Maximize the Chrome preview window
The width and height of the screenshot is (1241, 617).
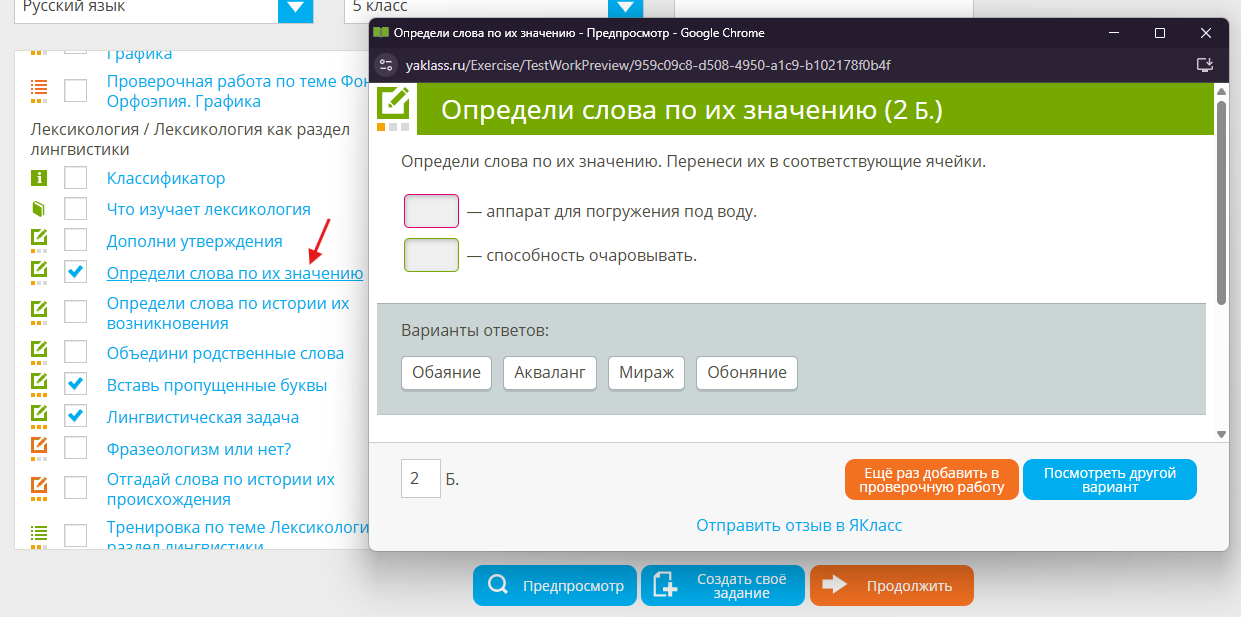1160,33
